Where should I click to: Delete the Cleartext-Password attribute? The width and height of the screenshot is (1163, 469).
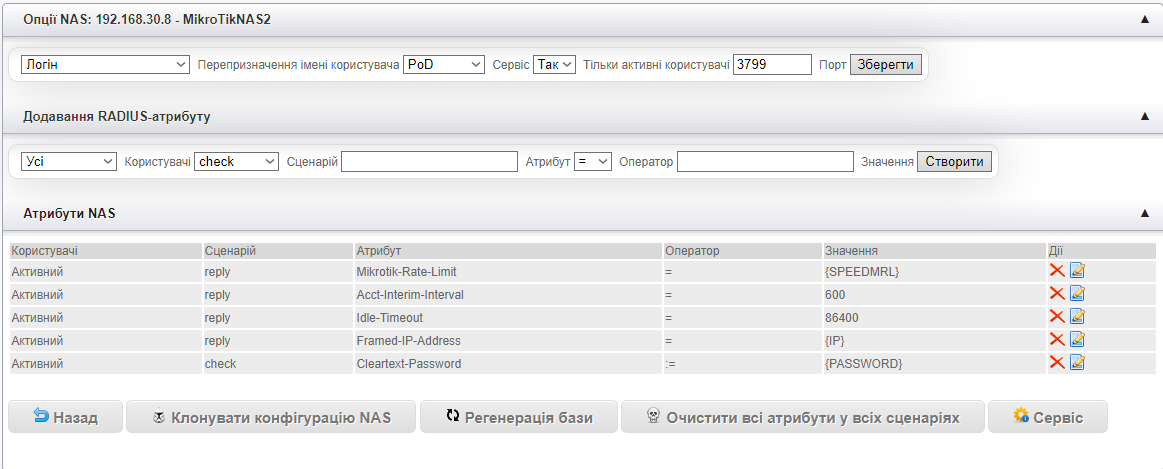click(x=1056, y=363)
